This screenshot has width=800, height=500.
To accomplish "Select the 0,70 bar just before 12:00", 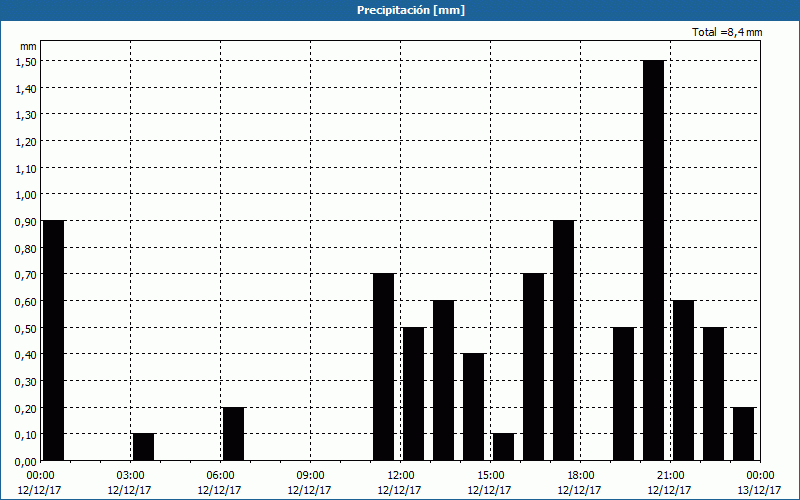I will [384, 367].
